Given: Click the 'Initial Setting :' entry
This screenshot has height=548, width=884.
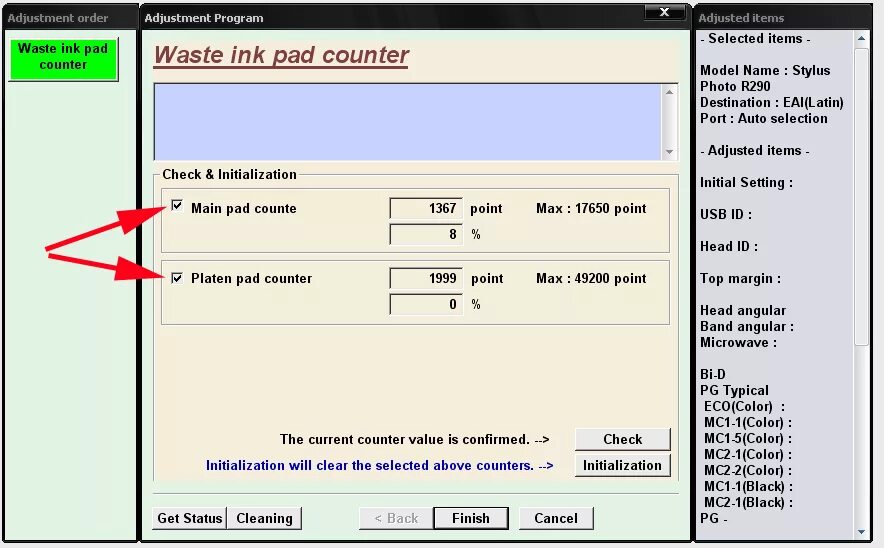Looking at the screenshot, I should (746, 183).
